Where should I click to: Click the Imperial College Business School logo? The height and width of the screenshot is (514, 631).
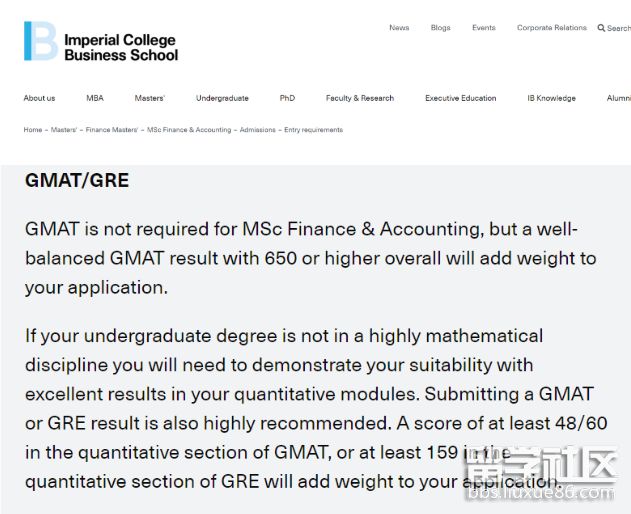coord(100,41)
